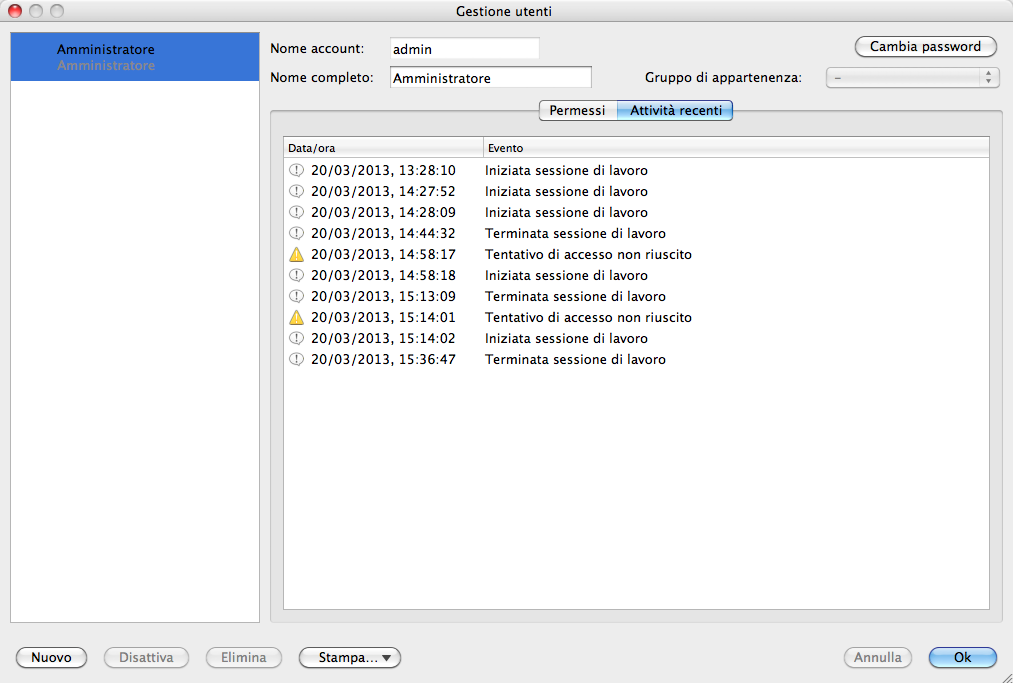Click info icon for 14:44:32 entry
This screenshot has width=1013, height=683.
click(x=296, y=234)
